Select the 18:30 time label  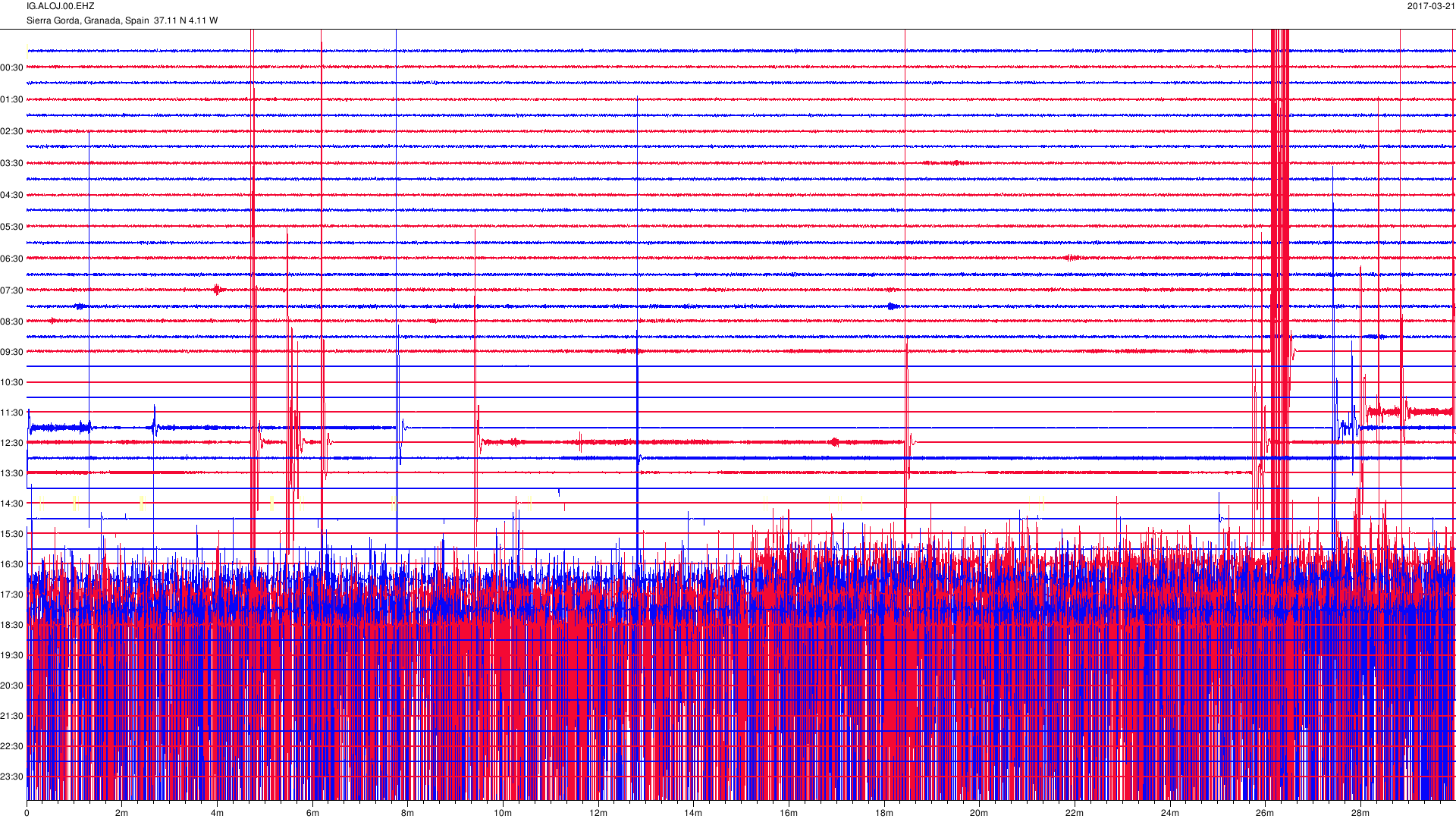tap(12, 625)
